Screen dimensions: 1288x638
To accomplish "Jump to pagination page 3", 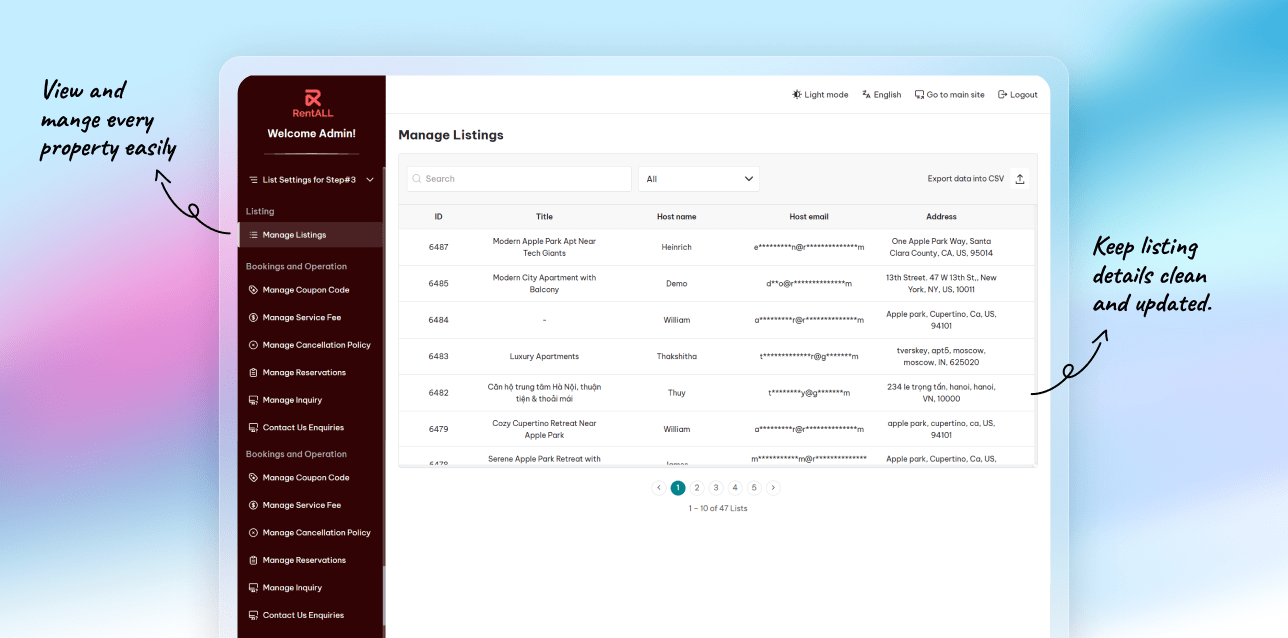I will point(716,488).
